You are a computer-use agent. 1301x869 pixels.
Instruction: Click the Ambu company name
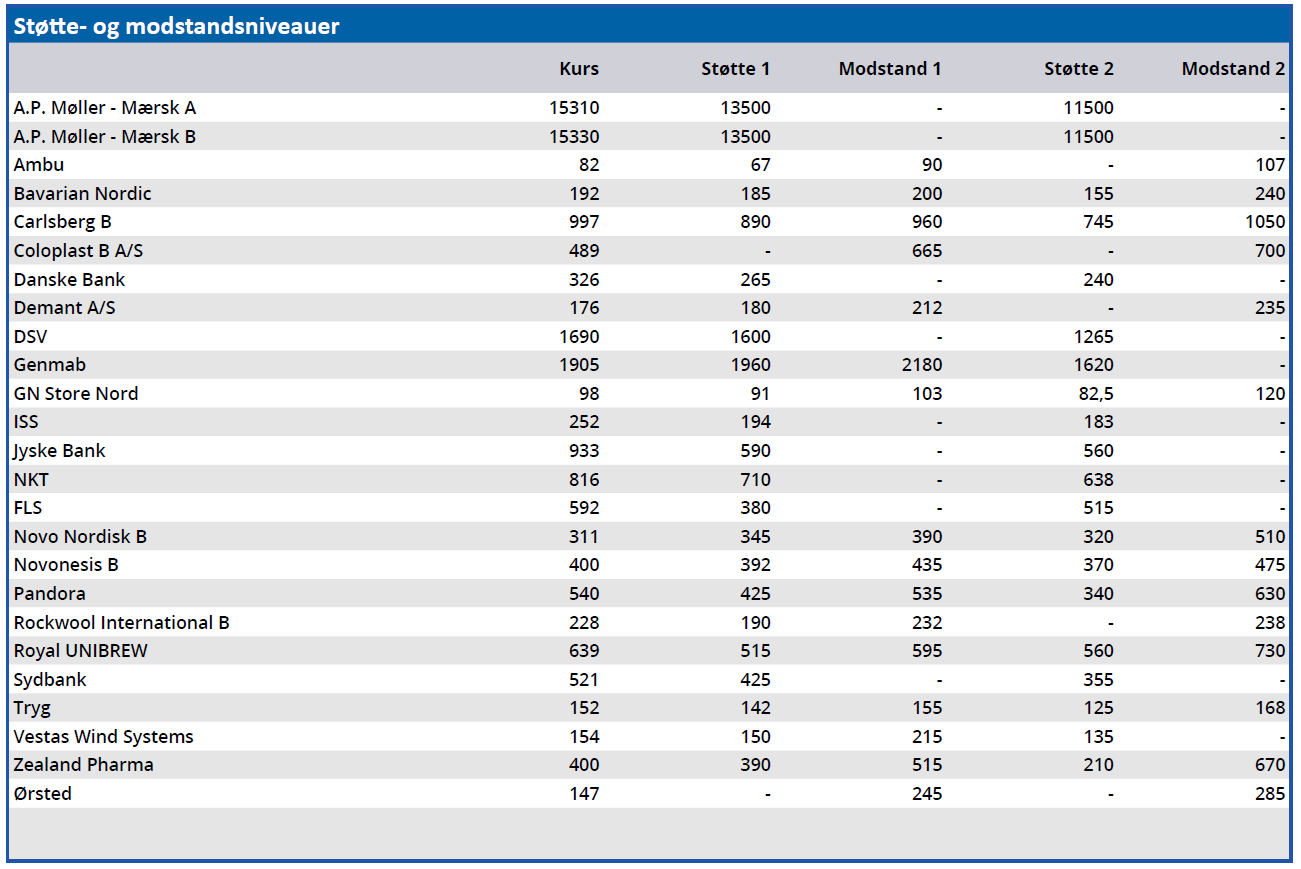click(x=39, y=165)
